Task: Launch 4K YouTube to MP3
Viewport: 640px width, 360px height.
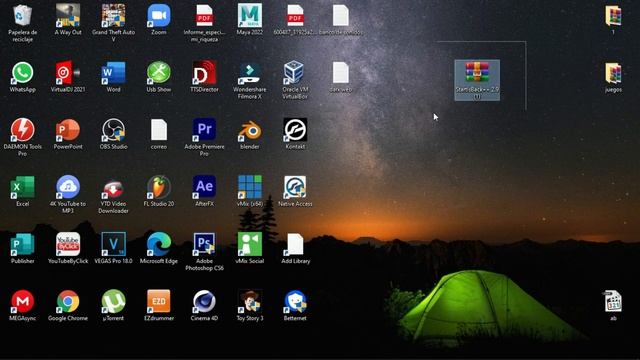Action: pos(68,187)
